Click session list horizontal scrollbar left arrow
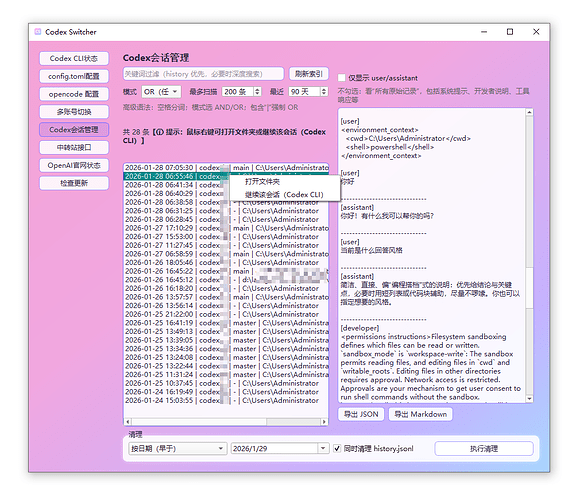The height and width of the screenshot is (499, 580). pyautogui.click(x=128, y=422)
